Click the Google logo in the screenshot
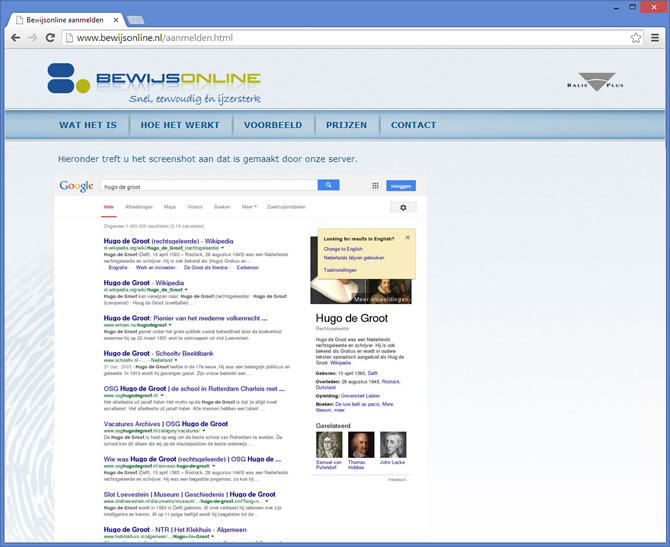 [x=76, y=186]
